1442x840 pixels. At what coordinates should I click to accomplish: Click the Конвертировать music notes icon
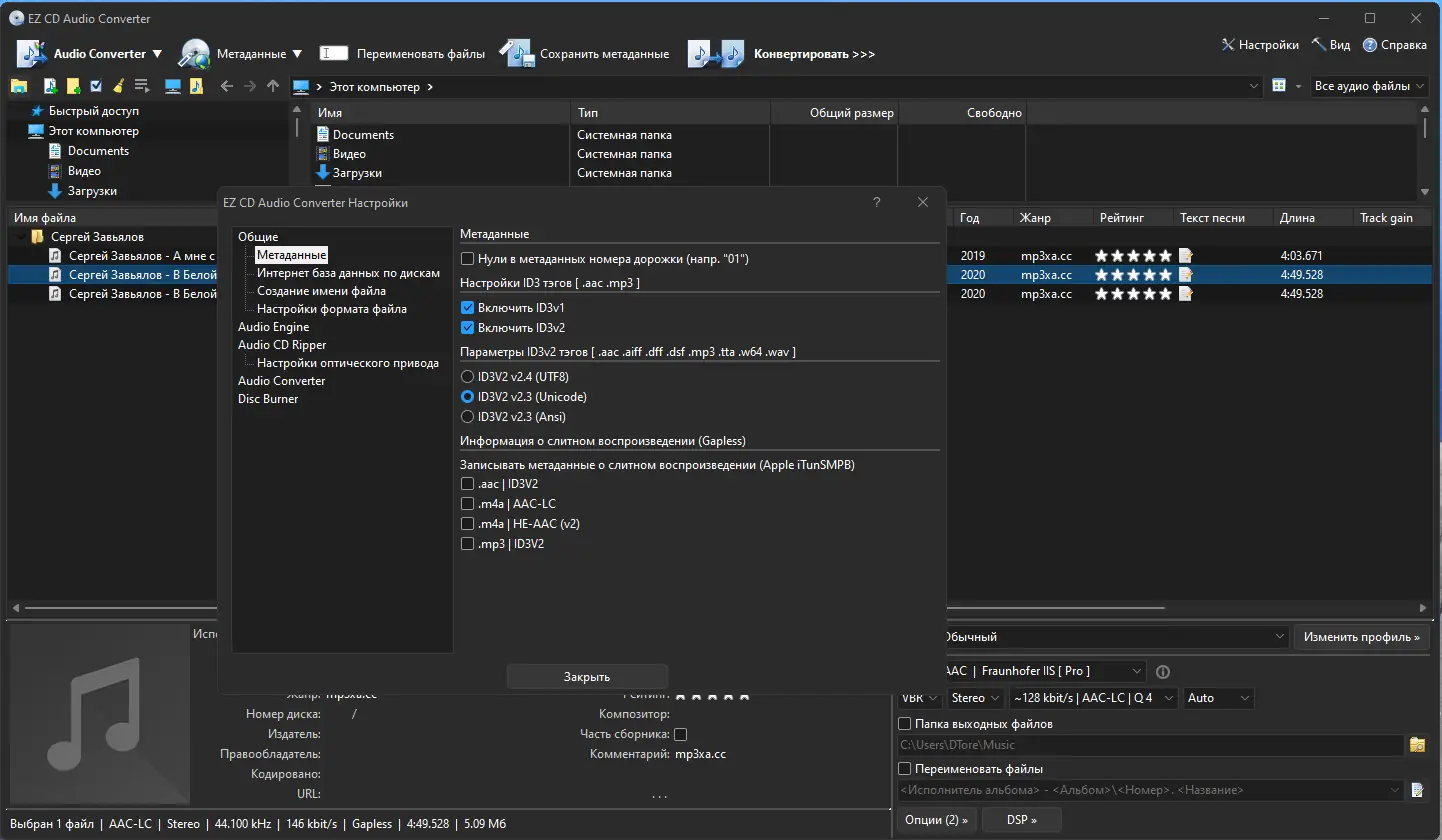coord(717,54)
